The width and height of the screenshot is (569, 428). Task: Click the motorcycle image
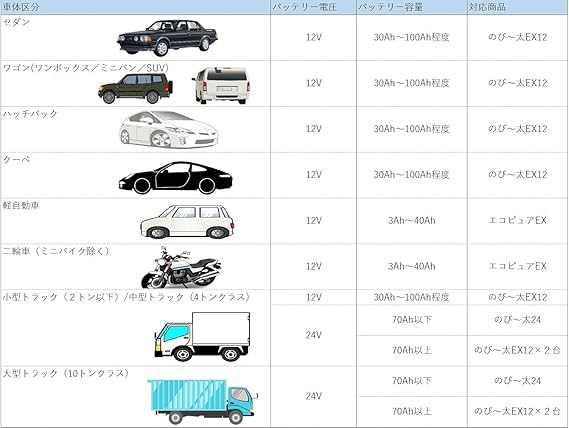tap(181, 268)
